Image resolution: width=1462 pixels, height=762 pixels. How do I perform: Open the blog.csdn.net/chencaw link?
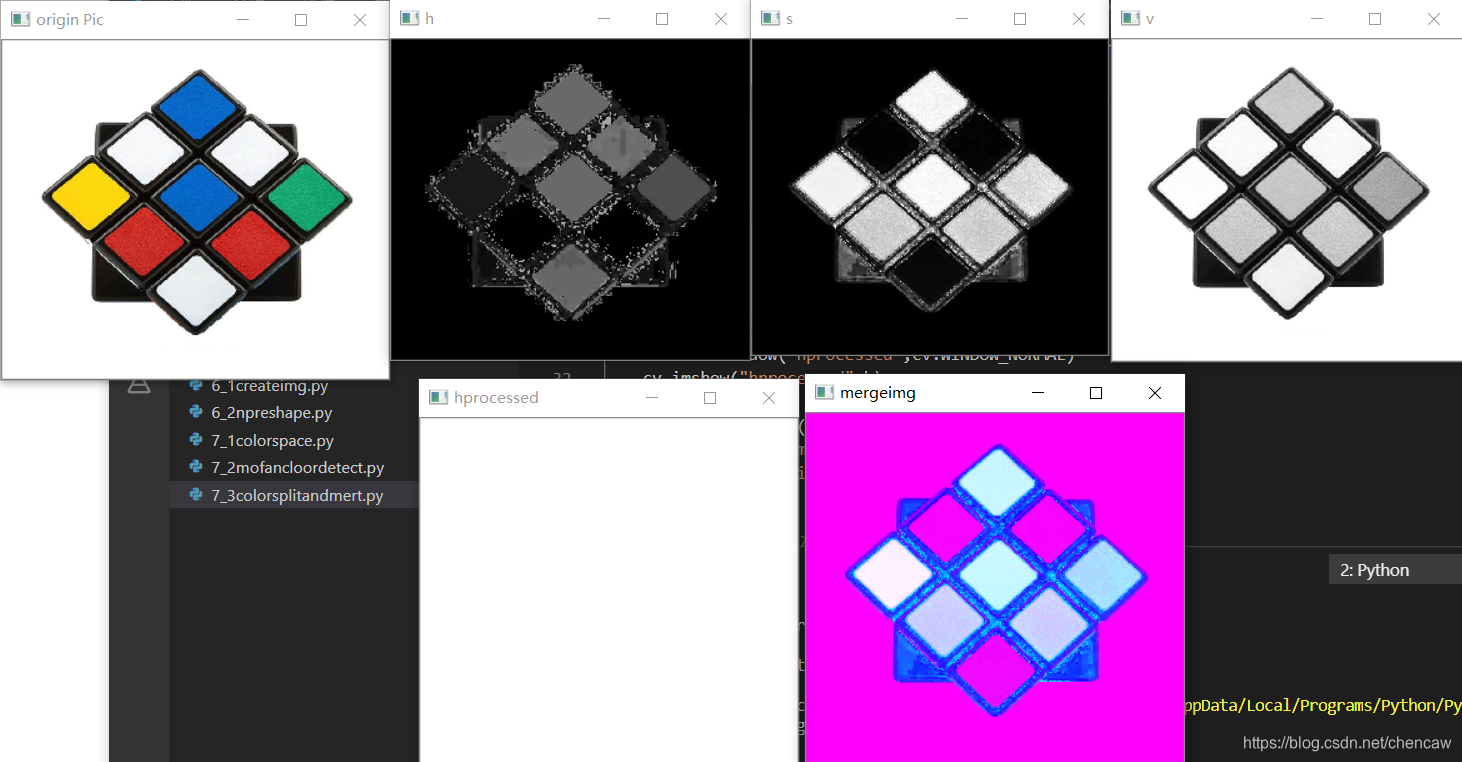[1346, 743]
